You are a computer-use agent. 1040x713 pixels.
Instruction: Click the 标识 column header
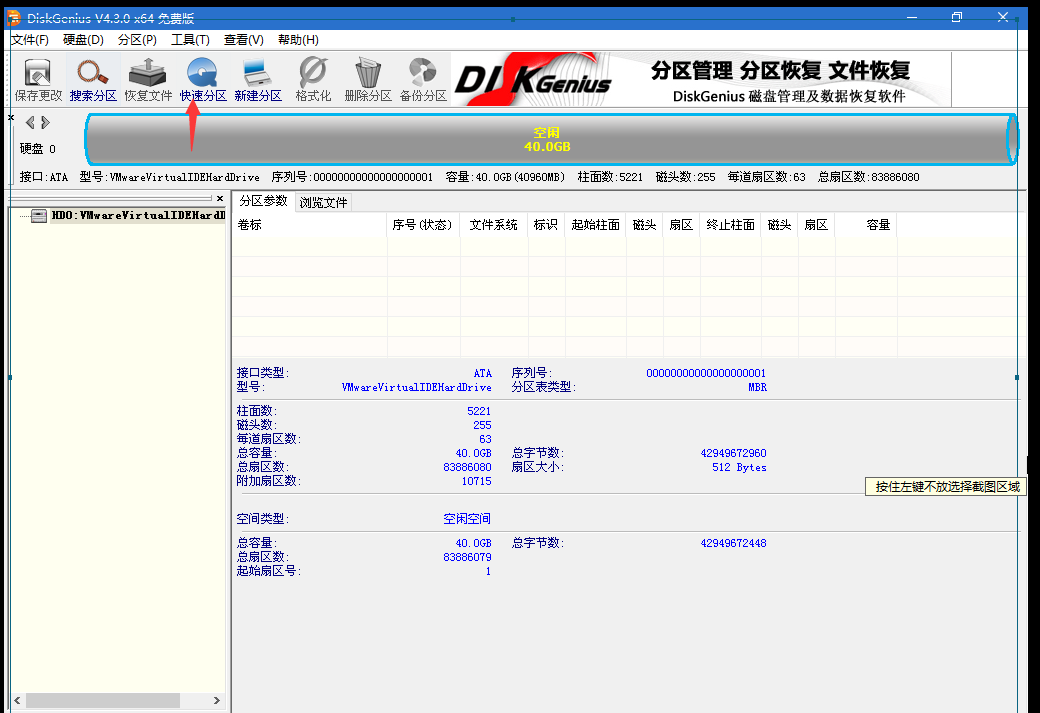coord(546,225)
